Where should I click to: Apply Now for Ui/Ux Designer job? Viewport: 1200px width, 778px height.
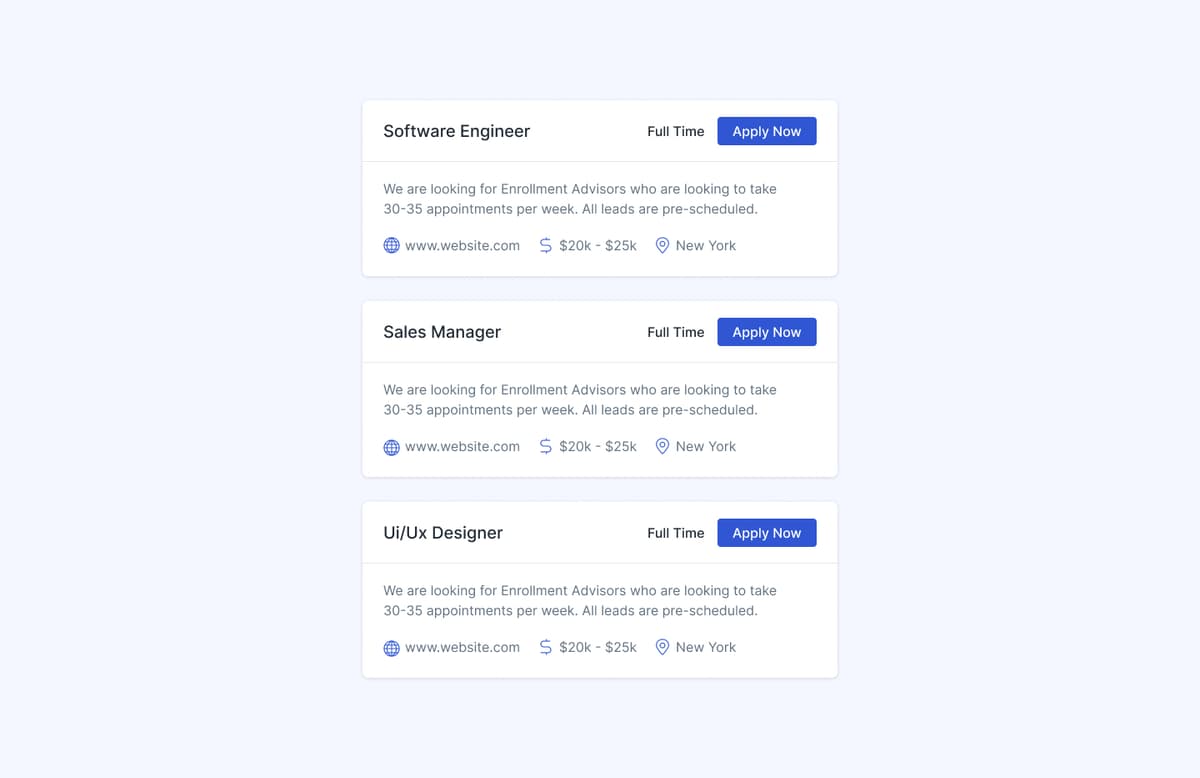(766, 534)
